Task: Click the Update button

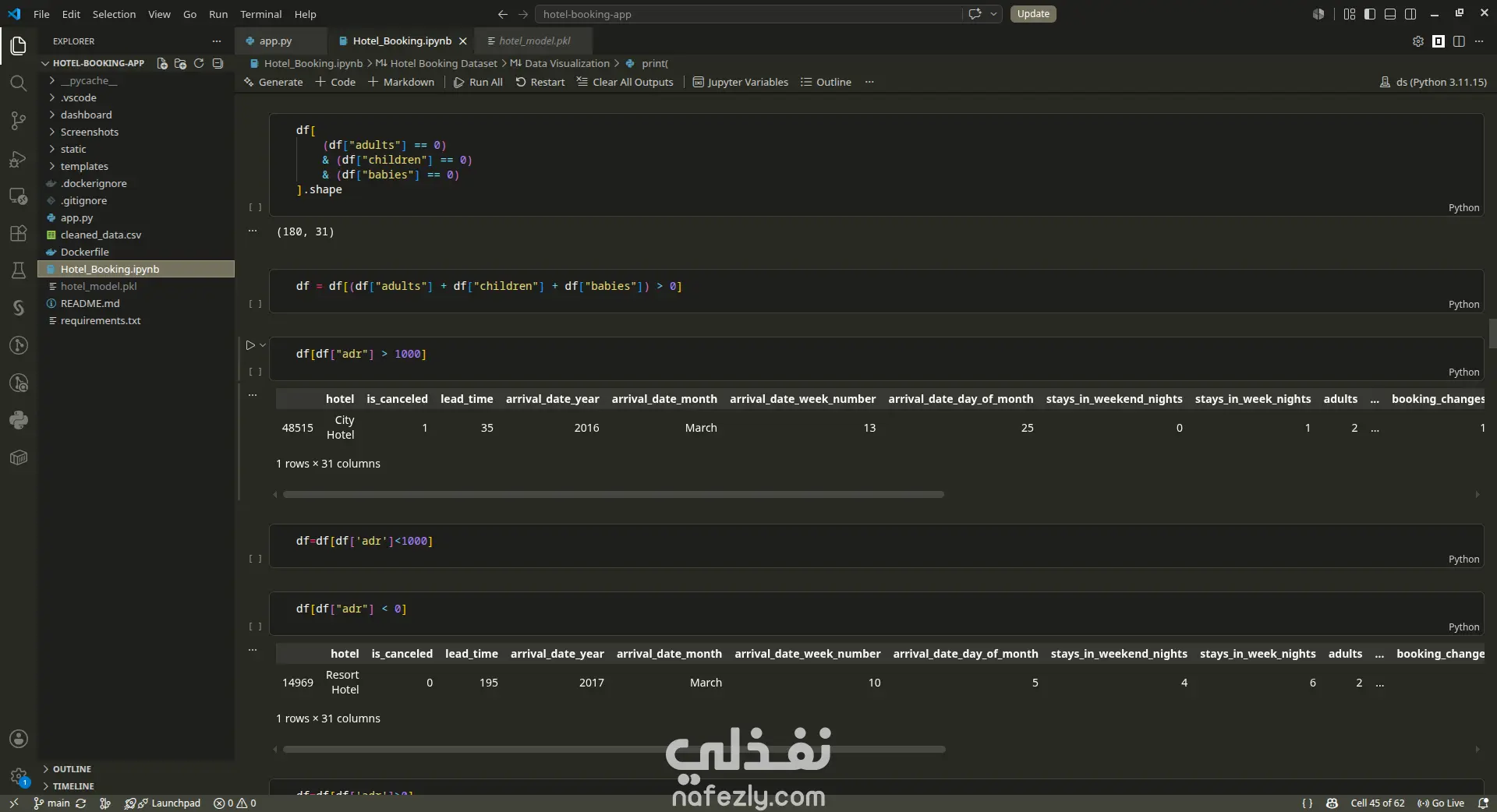Action: [1033, 14]
